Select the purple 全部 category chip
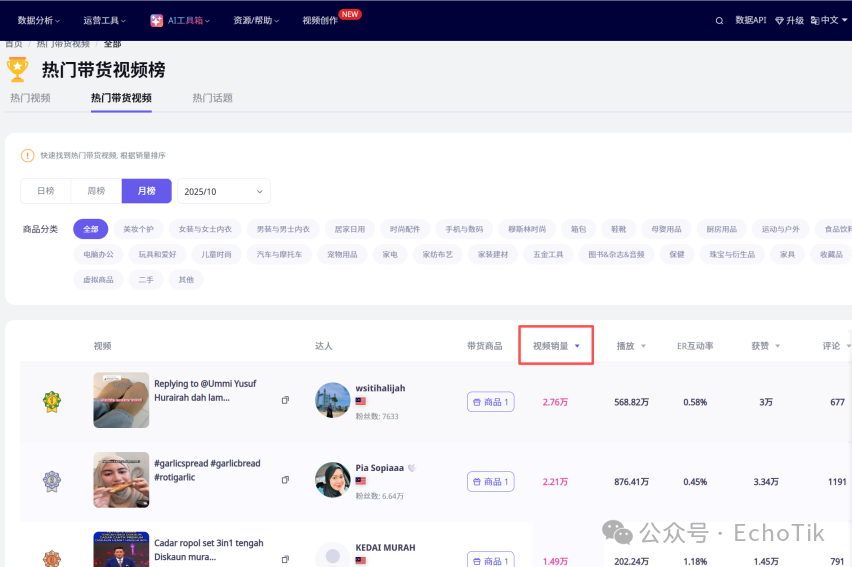Screen dimensions: 852x567 point(90,229)
